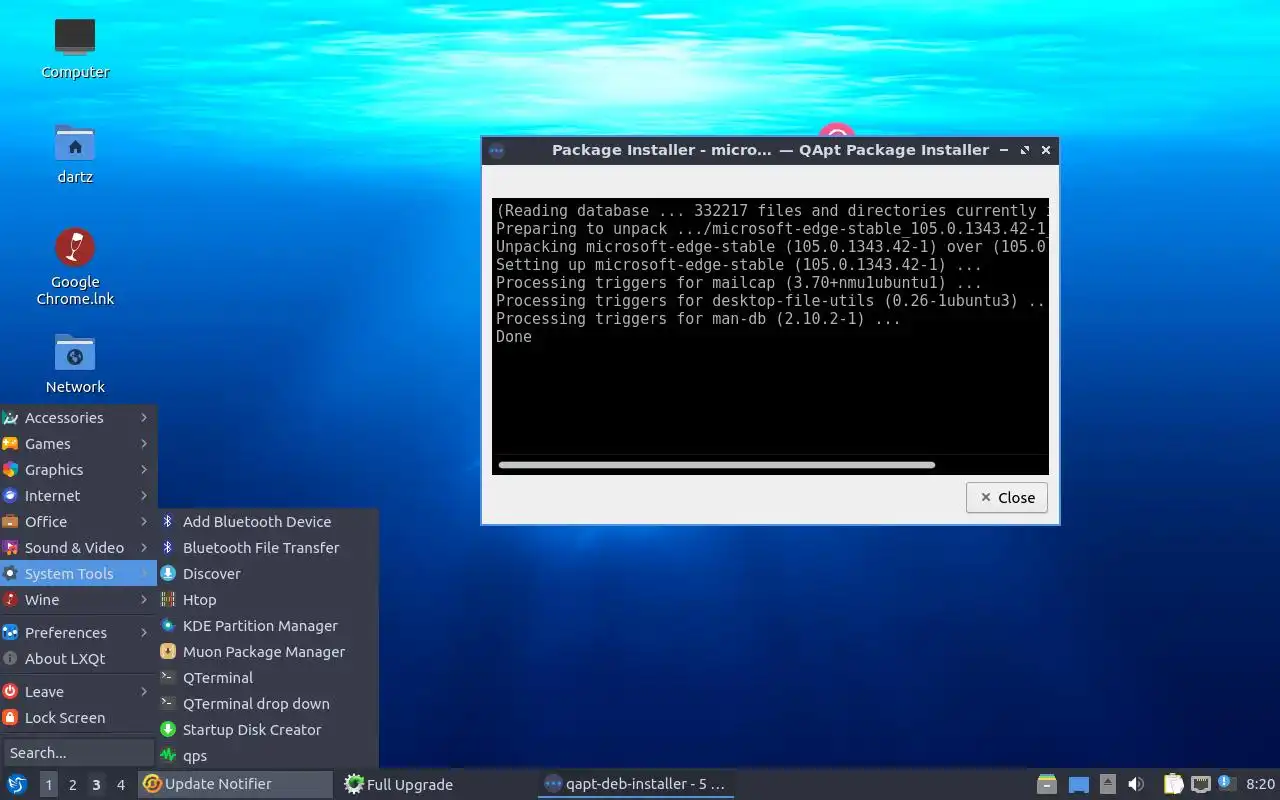Open QTerminal from System Tools
1280x800 pixels.
268,677
